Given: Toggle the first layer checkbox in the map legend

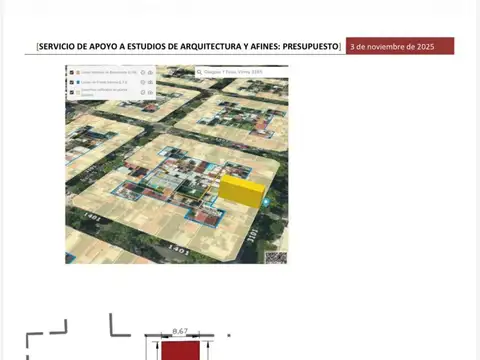Looking at the screenshot, I should point(72,72).
